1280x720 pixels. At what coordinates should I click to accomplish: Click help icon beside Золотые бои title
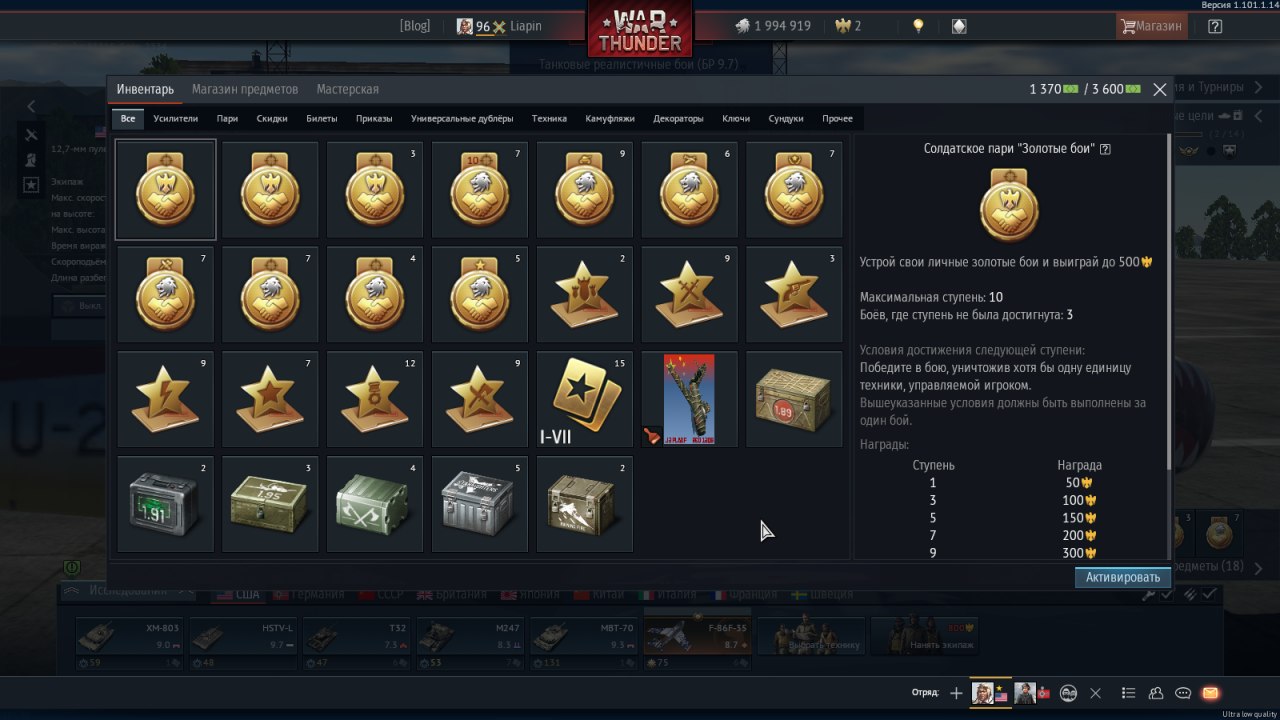click(x=1105, y=149)
